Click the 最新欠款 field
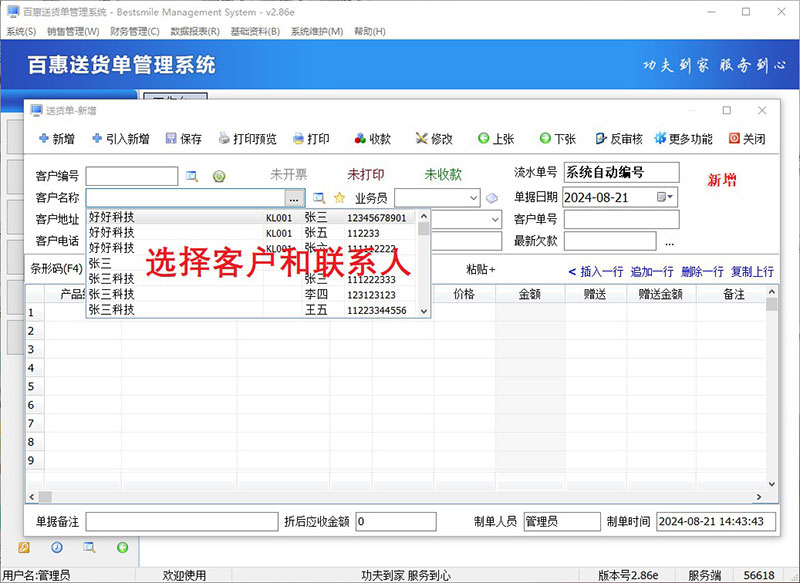This screenshot has height=583, width=800. point(610,241)
